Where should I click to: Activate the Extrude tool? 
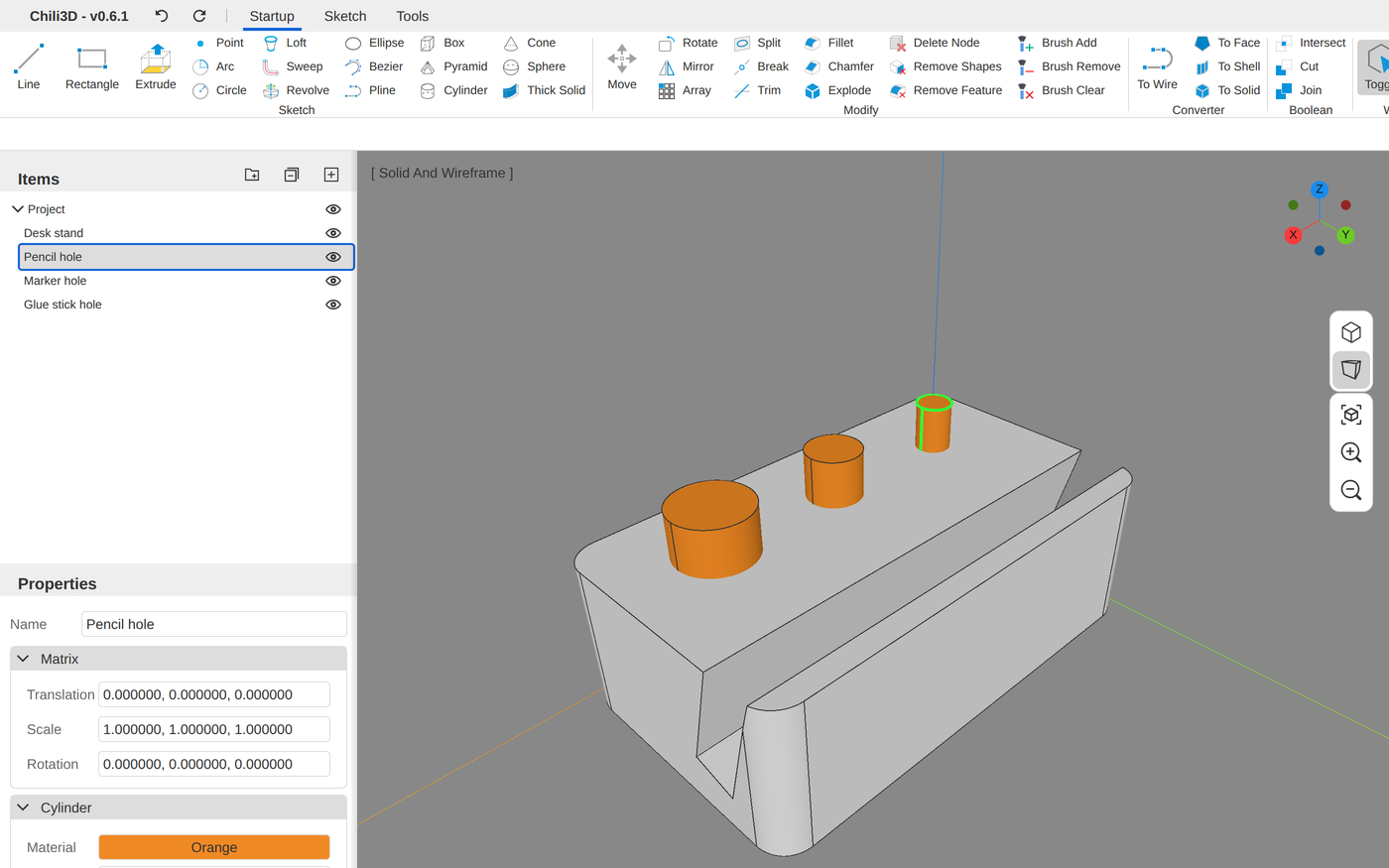pos(156,67)
